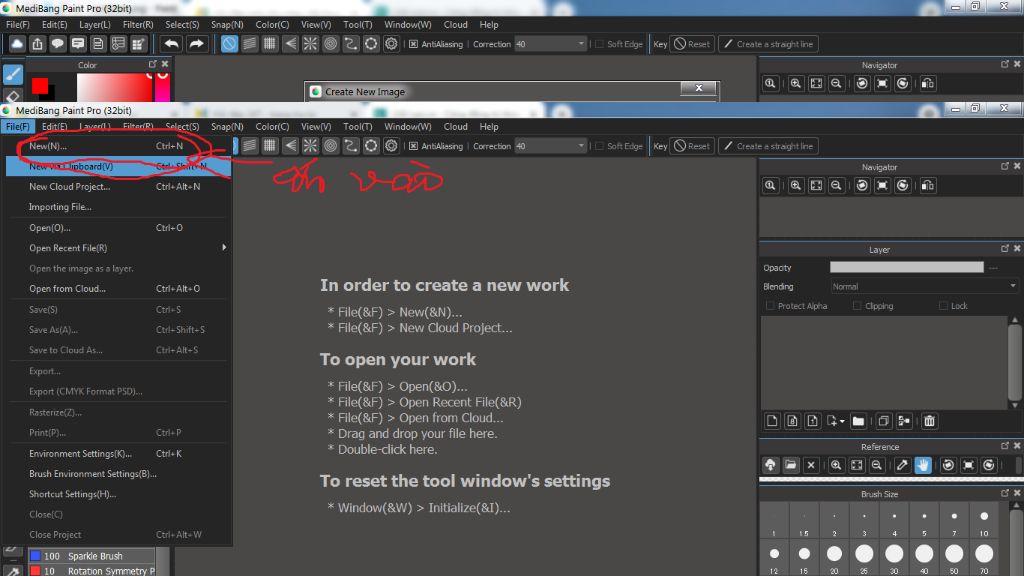Click flip icon in front window Navigator
The width and height of the screenshot is (1024, 576).
(927, 185)
